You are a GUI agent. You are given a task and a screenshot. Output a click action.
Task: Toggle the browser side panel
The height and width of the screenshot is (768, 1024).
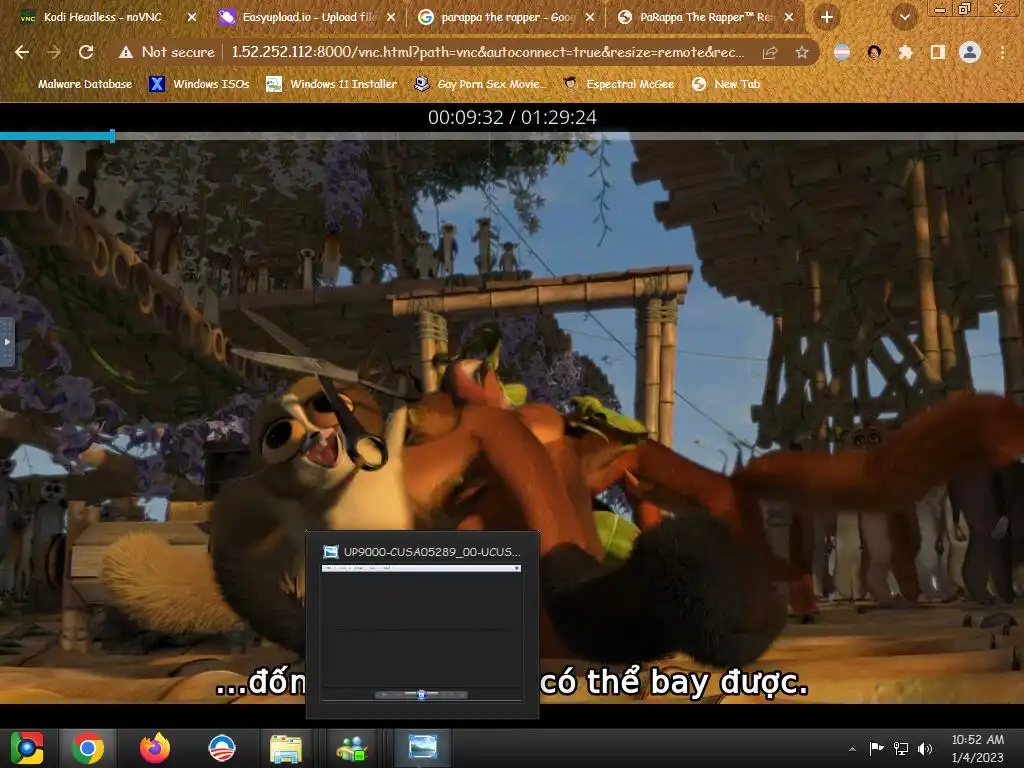pyautogui.click(x=938, y=52)
